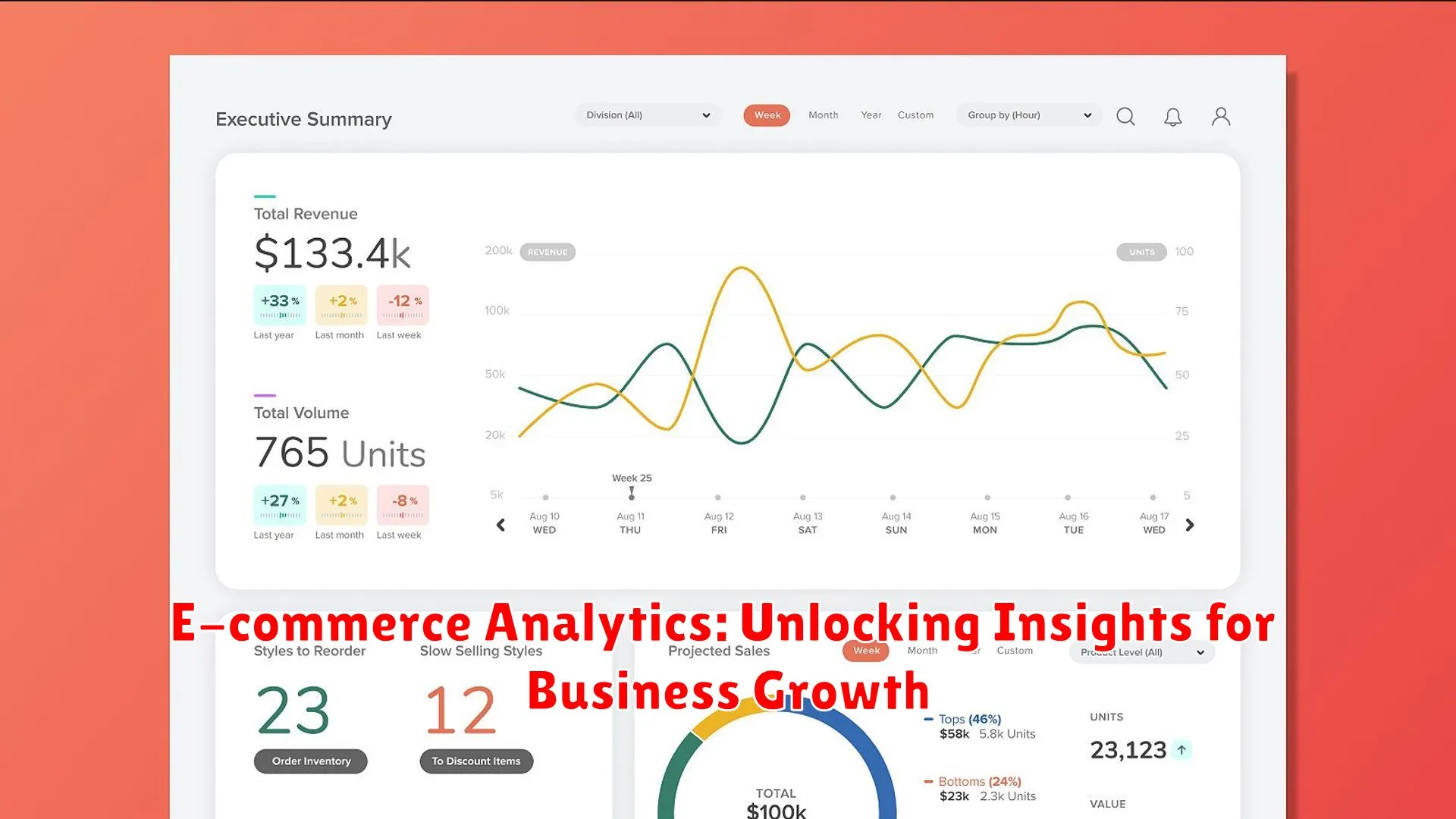Click the Revenue line chart toggle

[x=547, y=251]
